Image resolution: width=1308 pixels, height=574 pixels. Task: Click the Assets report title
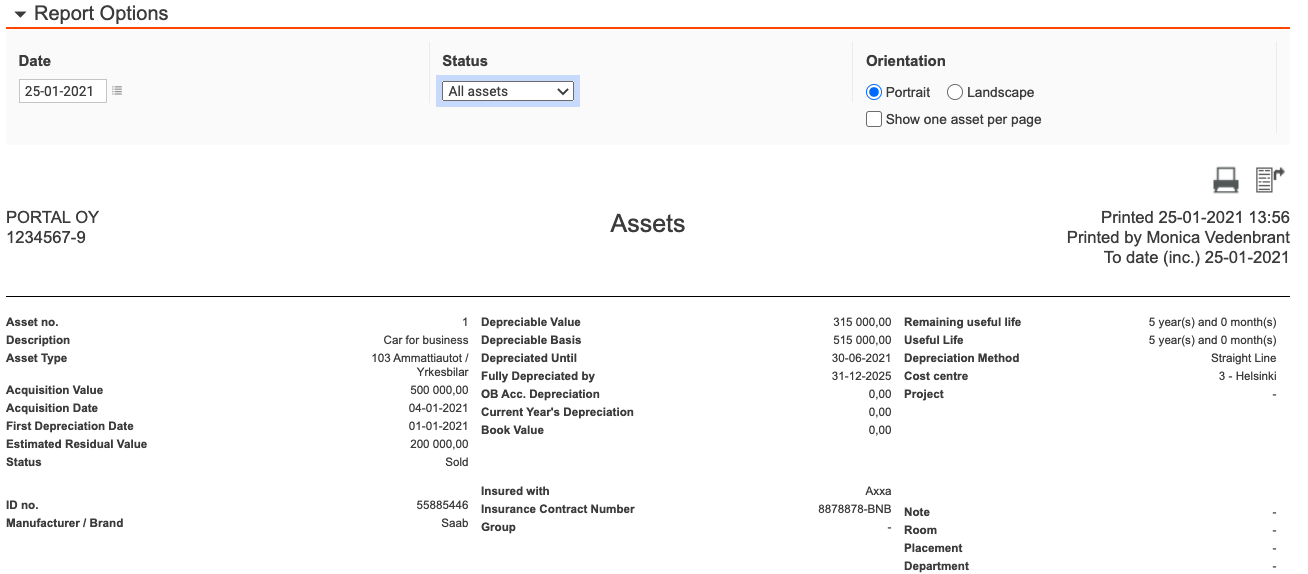pos(647,224)
